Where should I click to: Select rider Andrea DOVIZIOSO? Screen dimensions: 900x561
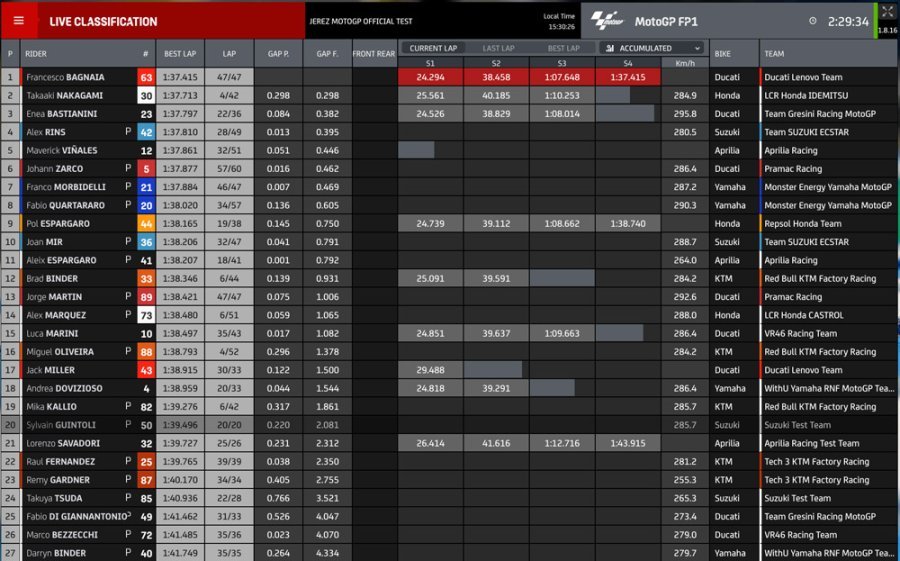64,388
